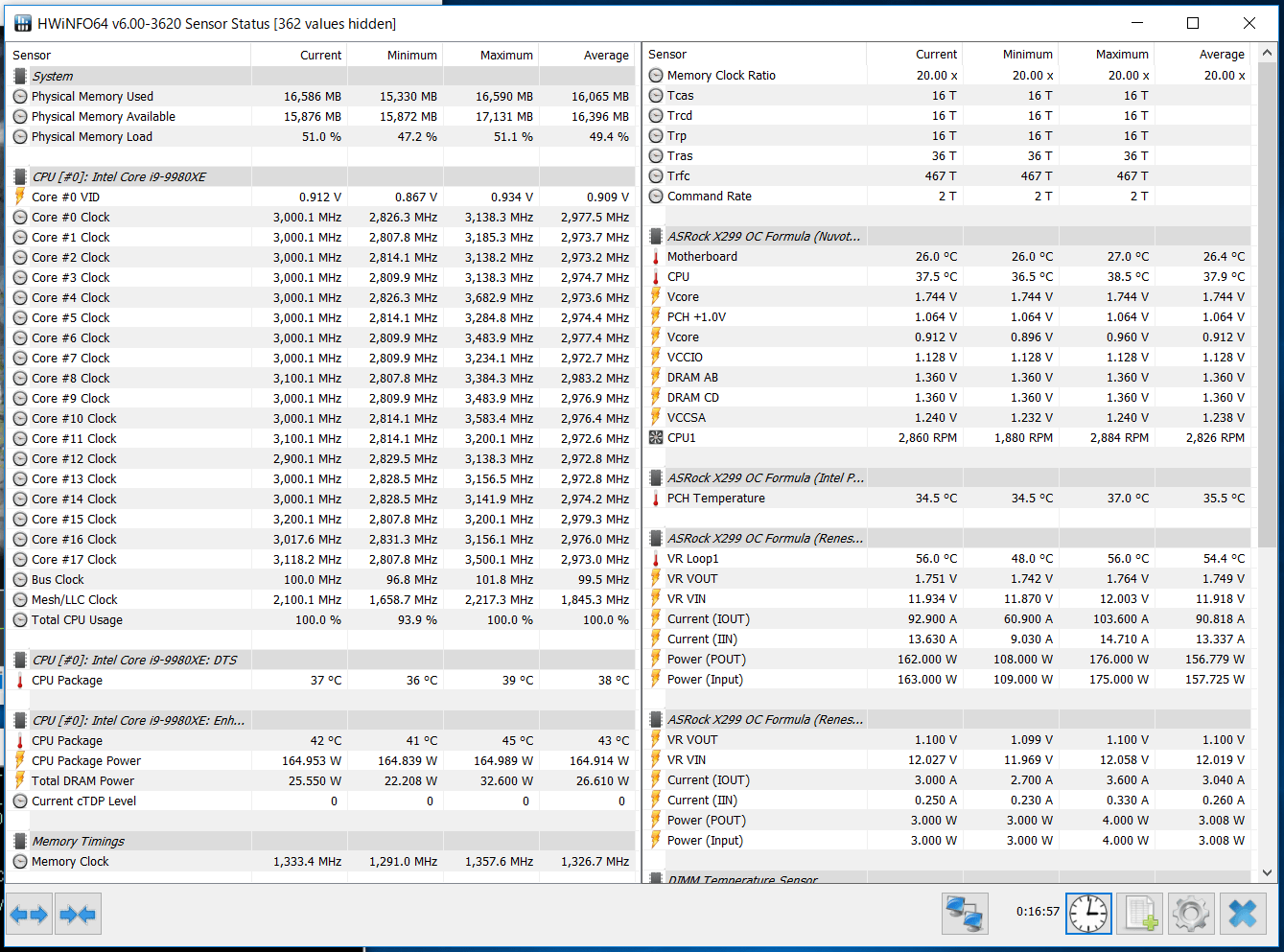Image resolution: width=1284 pixels, height=952 pixels.
Task: Click the left pane Sensor column header
Action: tap(128, 55)
